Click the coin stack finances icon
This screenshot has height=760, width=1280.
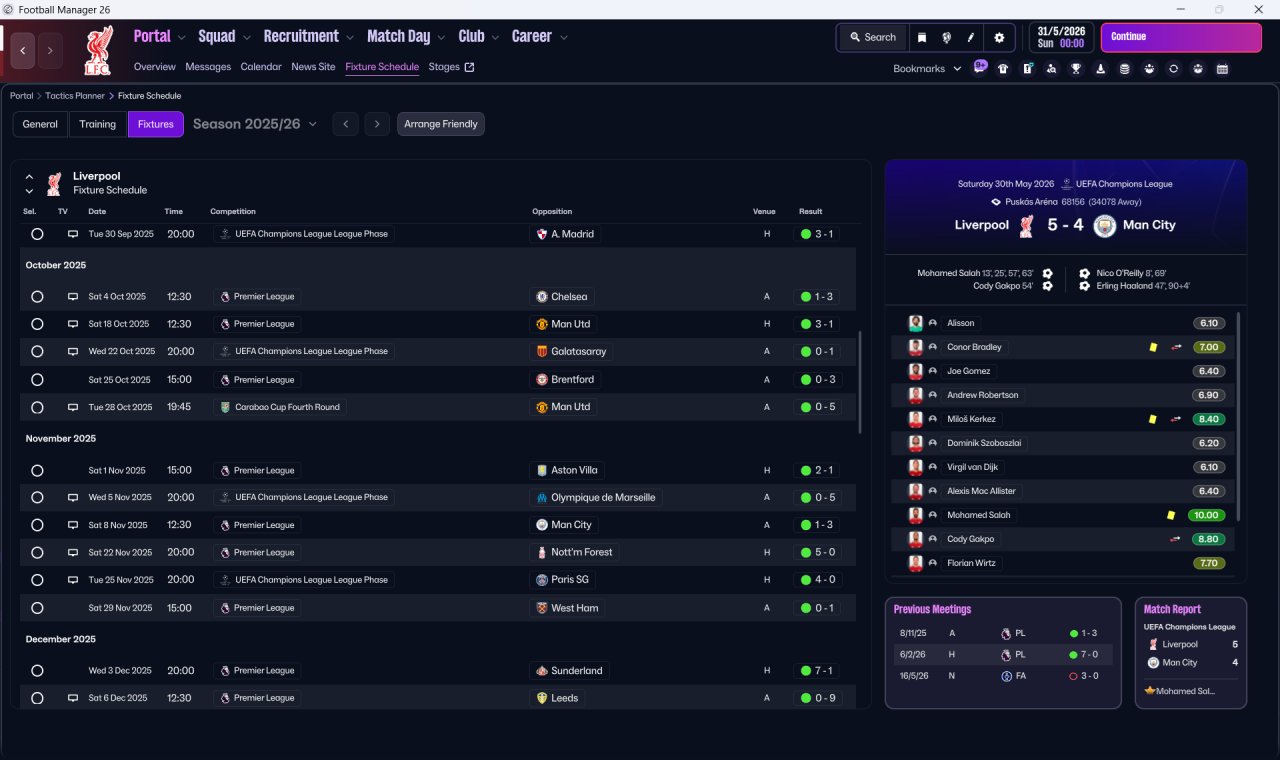pyautogui.click(x=1125, y=69)
